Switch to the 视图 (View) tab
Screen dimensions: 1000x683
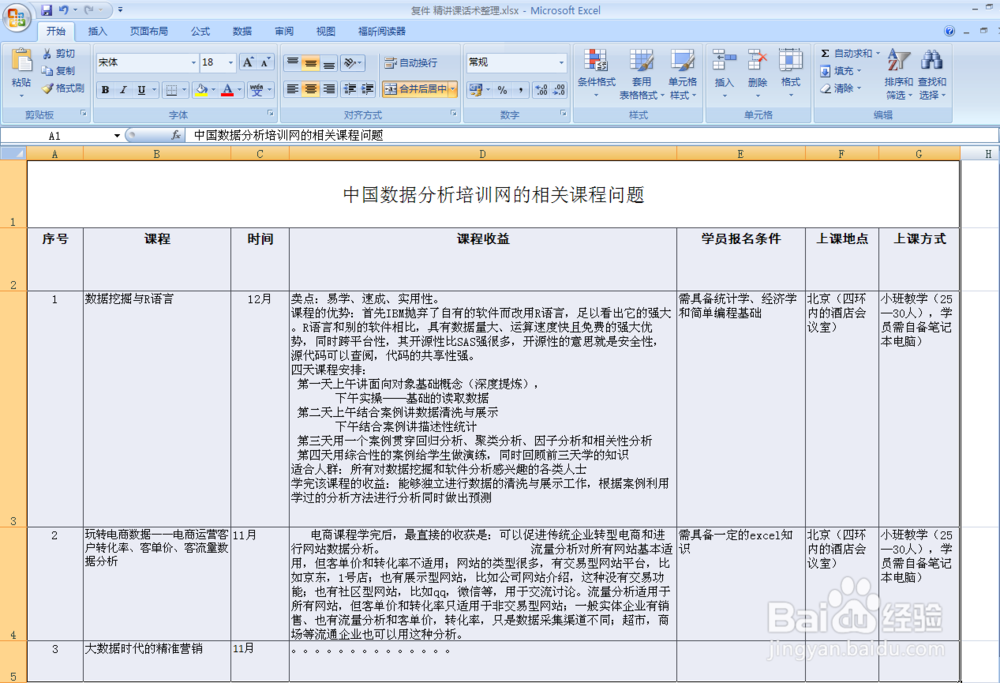click(325, 31)
